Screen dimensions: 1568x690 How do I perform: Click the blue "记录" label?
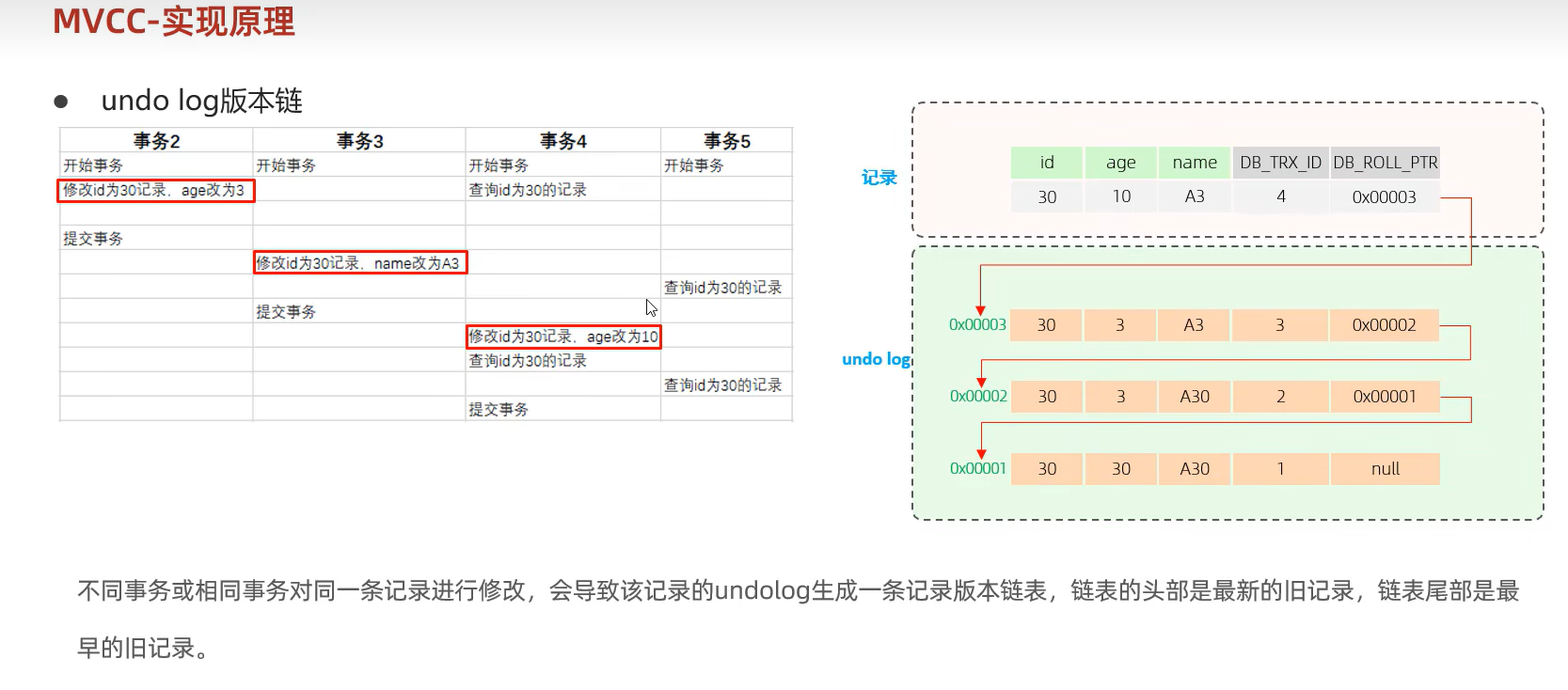pos(879,178)
